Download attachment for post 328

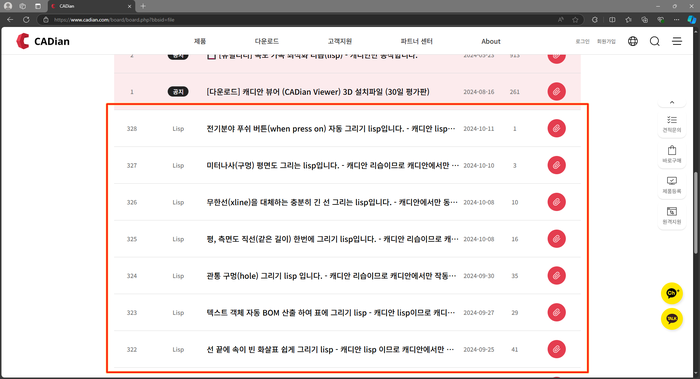[x=556, y=129]
